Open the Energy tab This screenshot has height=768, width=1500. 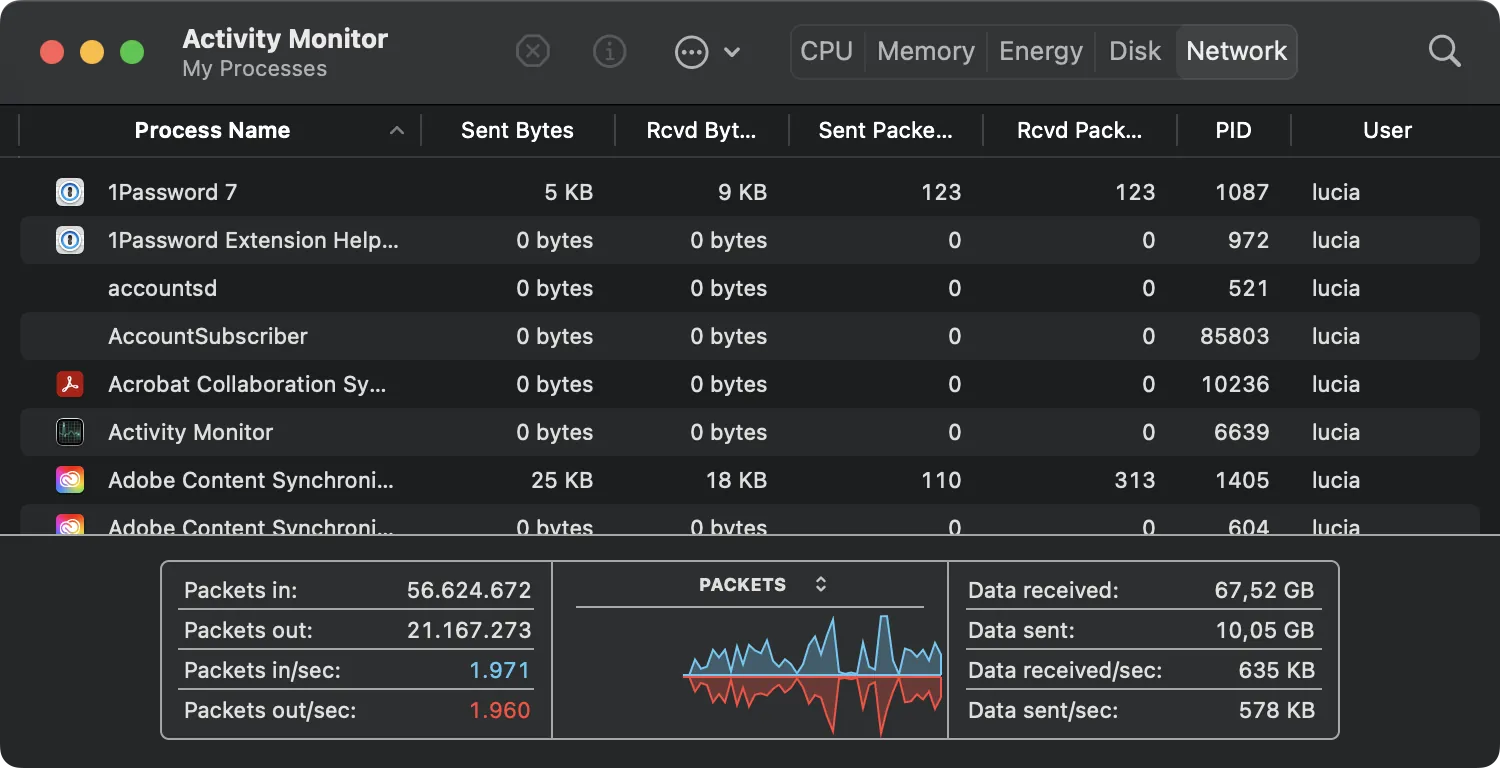click(x=1041, y=51)
